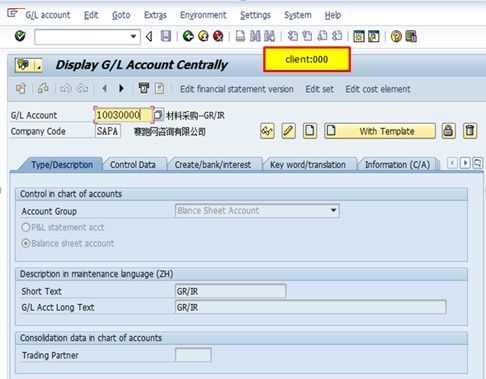Select the P&L statement acct radio
The height and width of the screenshot is (379, 486).
[26, 227]
